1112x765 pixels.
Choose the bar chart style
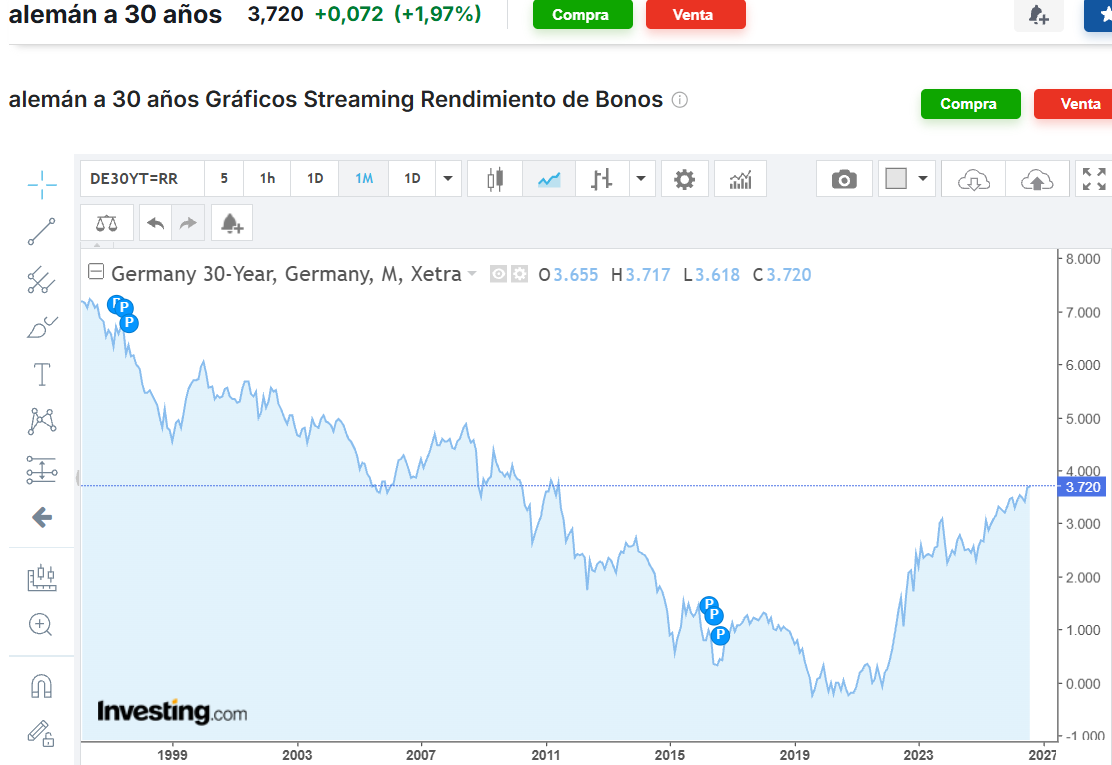click(601, 179)
